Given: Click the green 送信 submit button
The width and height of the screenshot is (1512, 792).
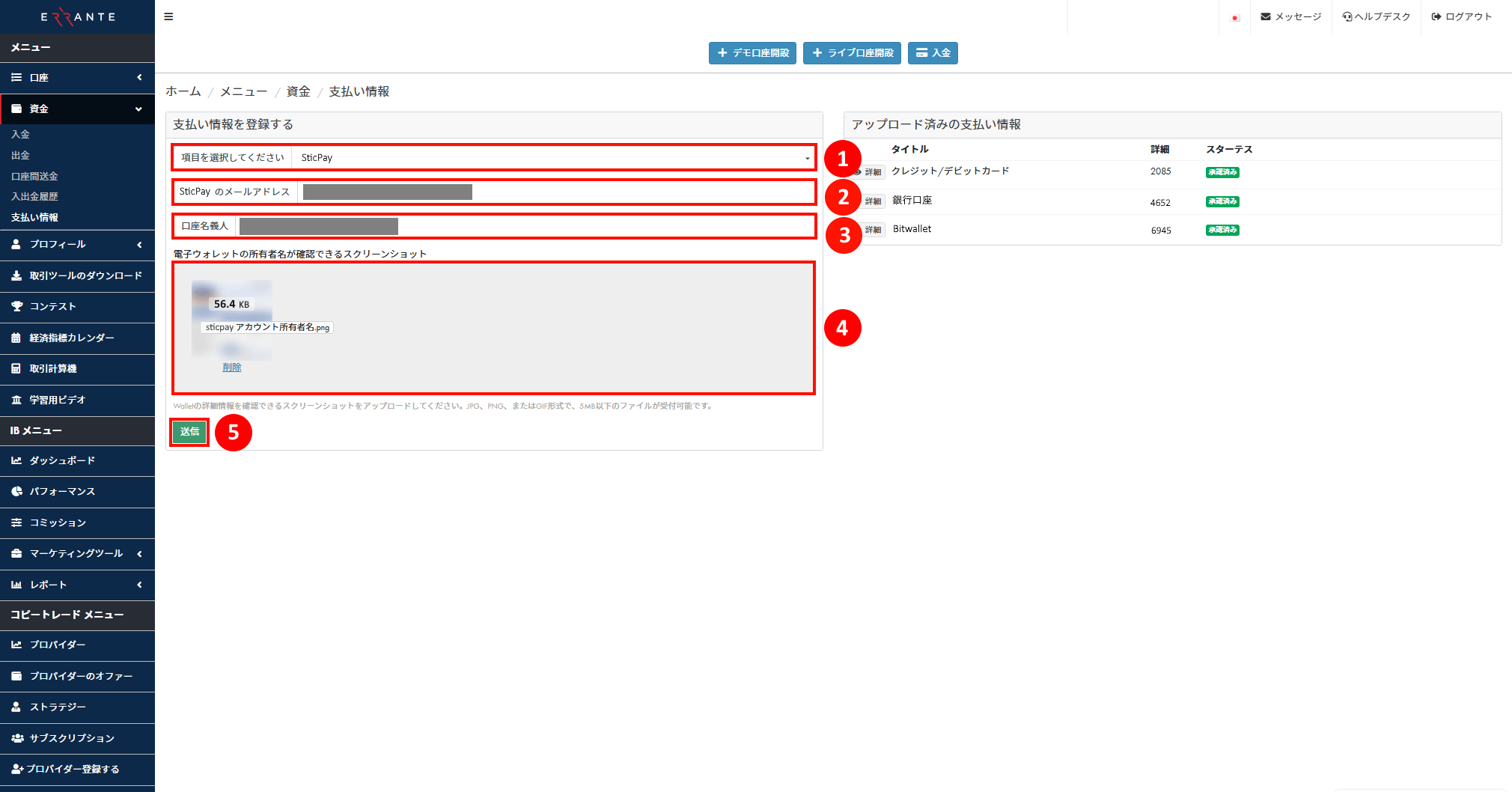Looking at the screenshot, I should (x=189, y=432).
